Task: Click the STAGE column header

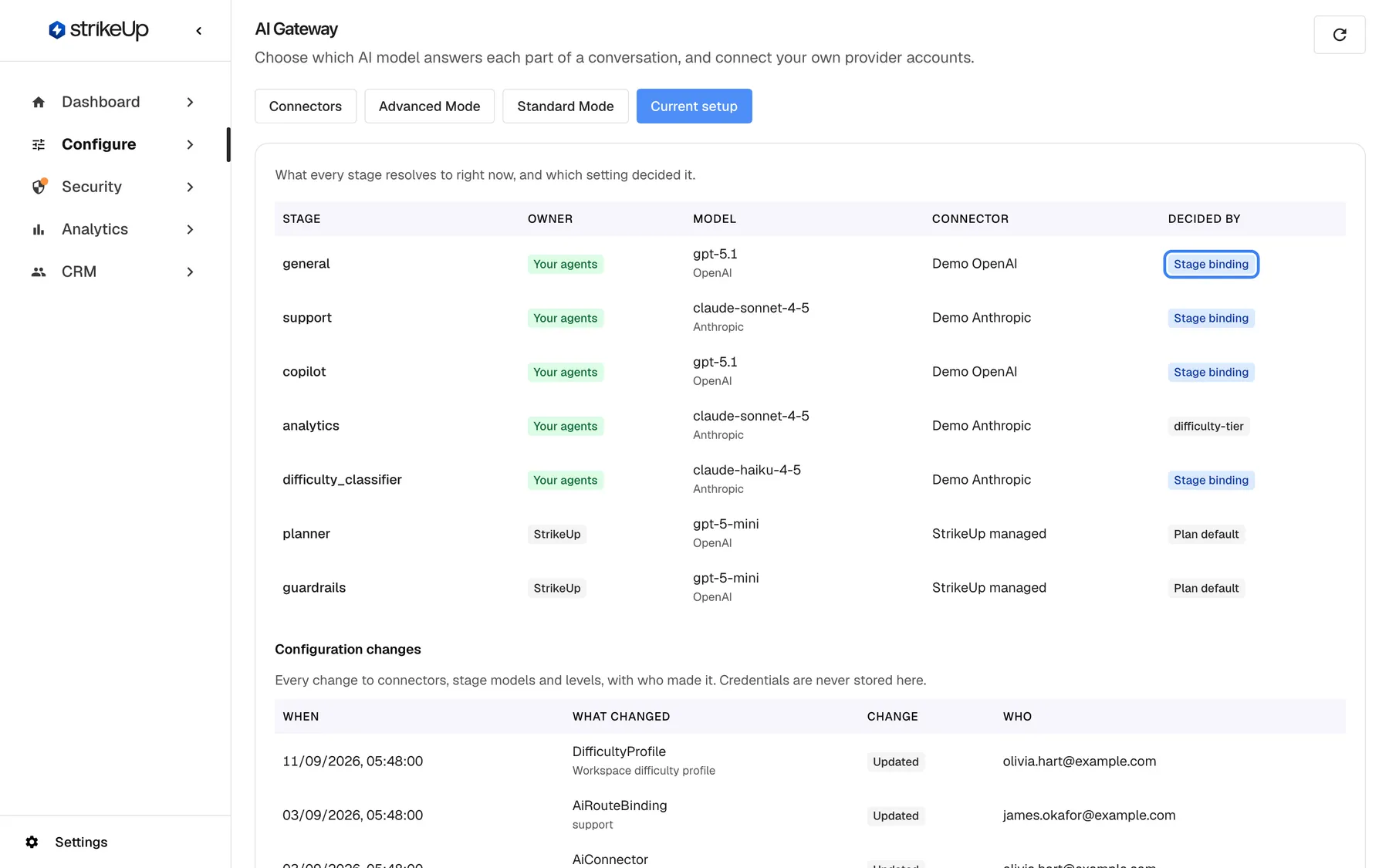Action: tap(301, 218)
